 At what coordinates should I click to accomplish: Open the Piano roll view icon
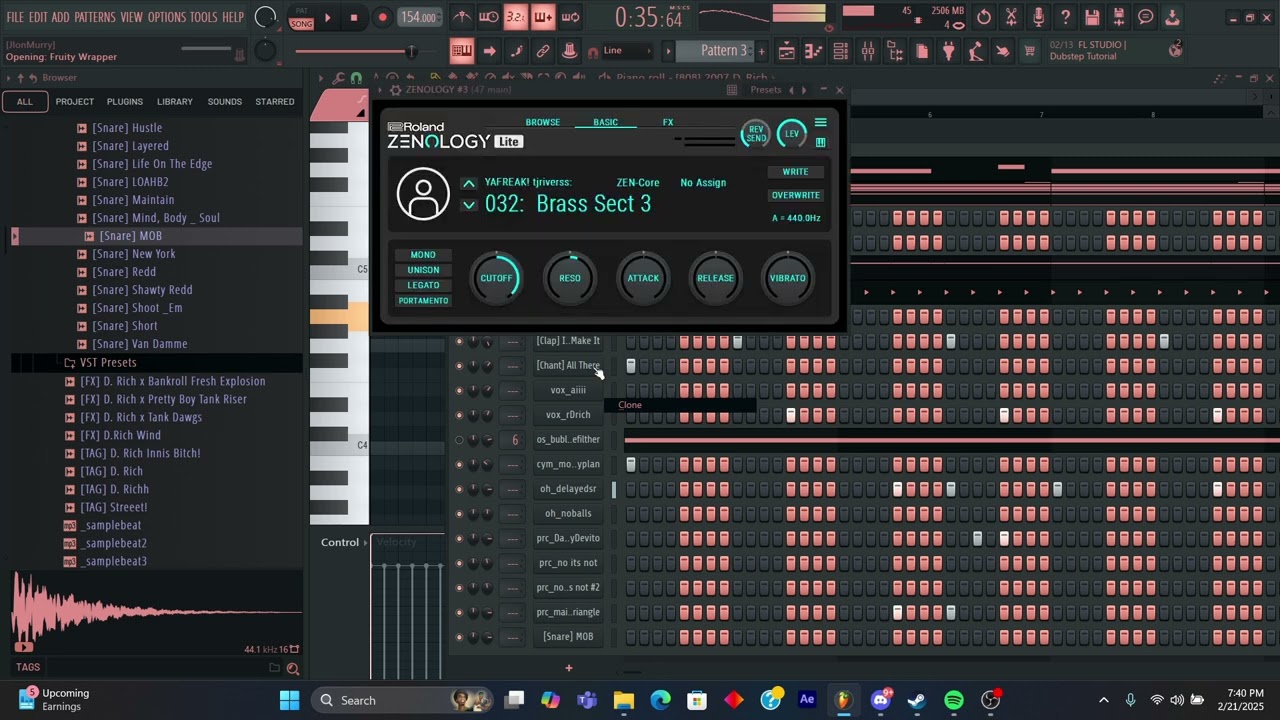(814, 51)
